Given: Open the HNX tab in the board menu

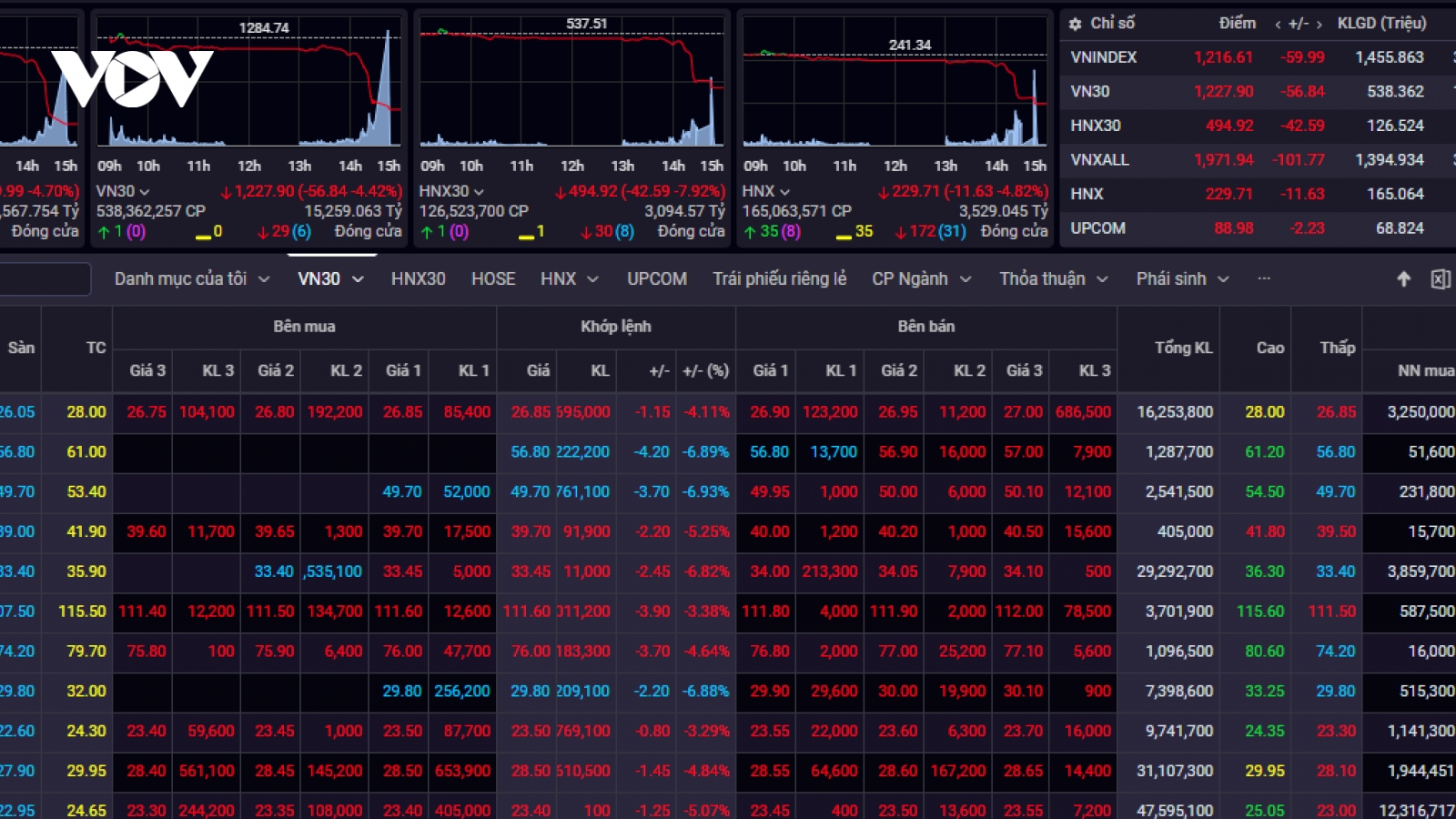Looking at the screenshot, I should pyautogui.click(x=570, y=278).
